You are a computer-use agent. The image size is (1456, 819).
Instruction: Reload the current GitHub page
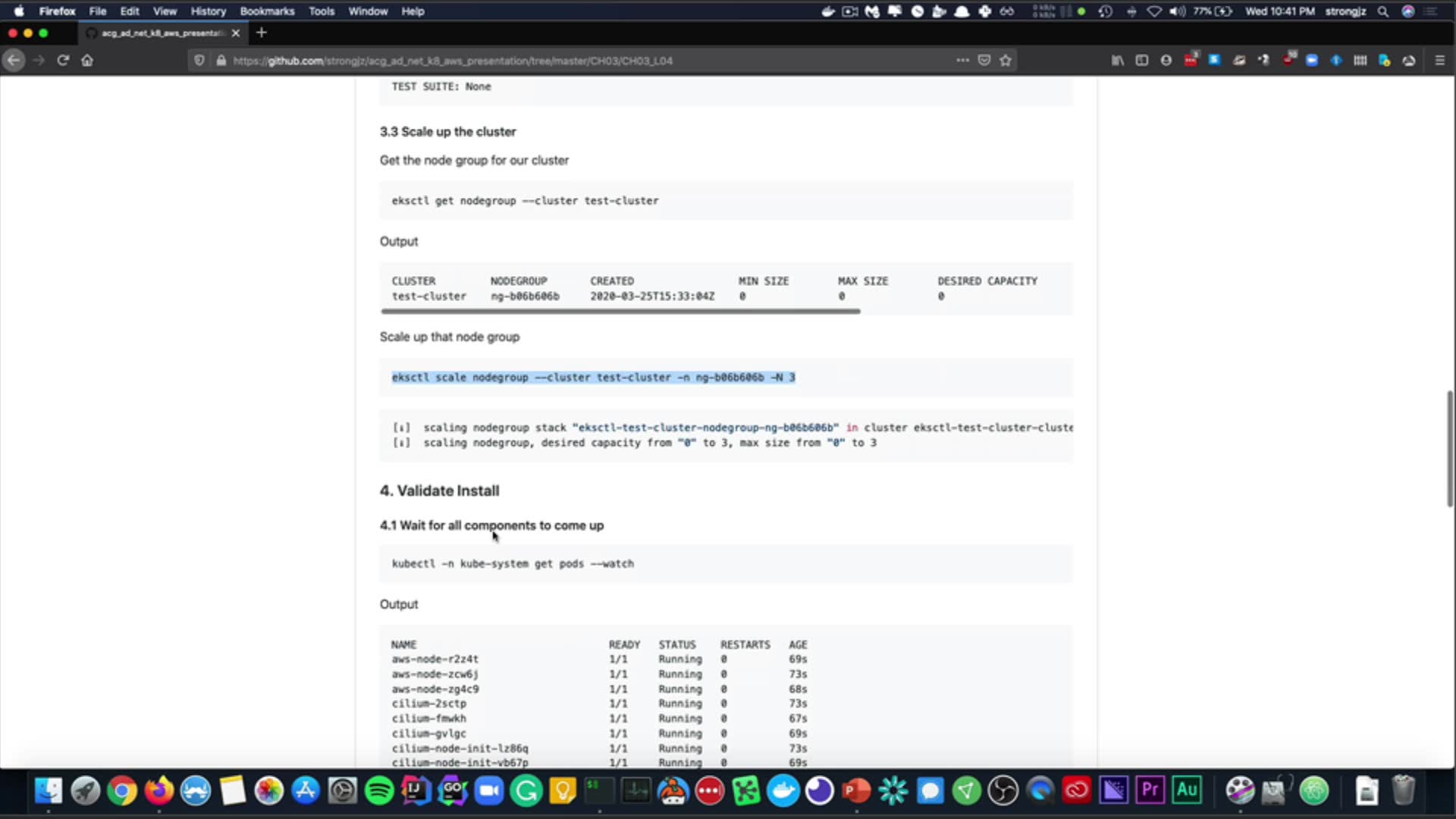(x=63, y=61)
